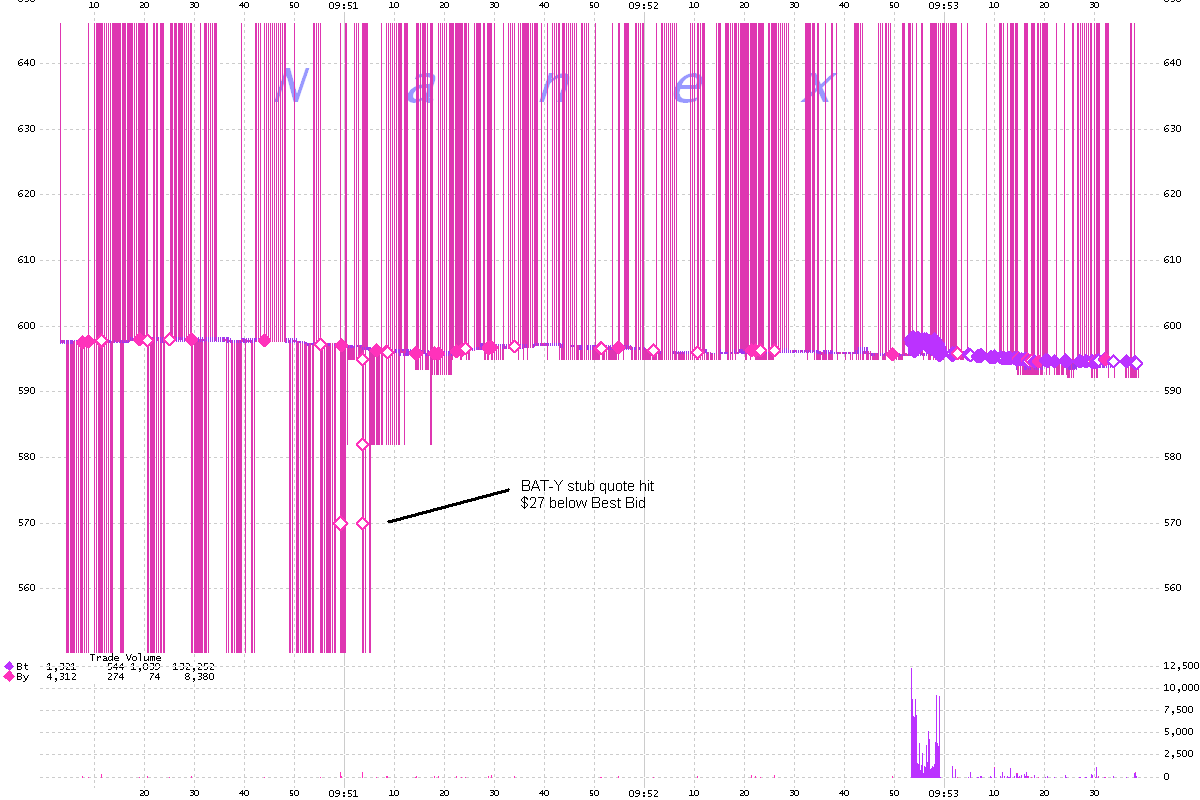Screen dimensions: 1200x800
Task: Click the purple Bt legend diamond
Action: point(9,666)
